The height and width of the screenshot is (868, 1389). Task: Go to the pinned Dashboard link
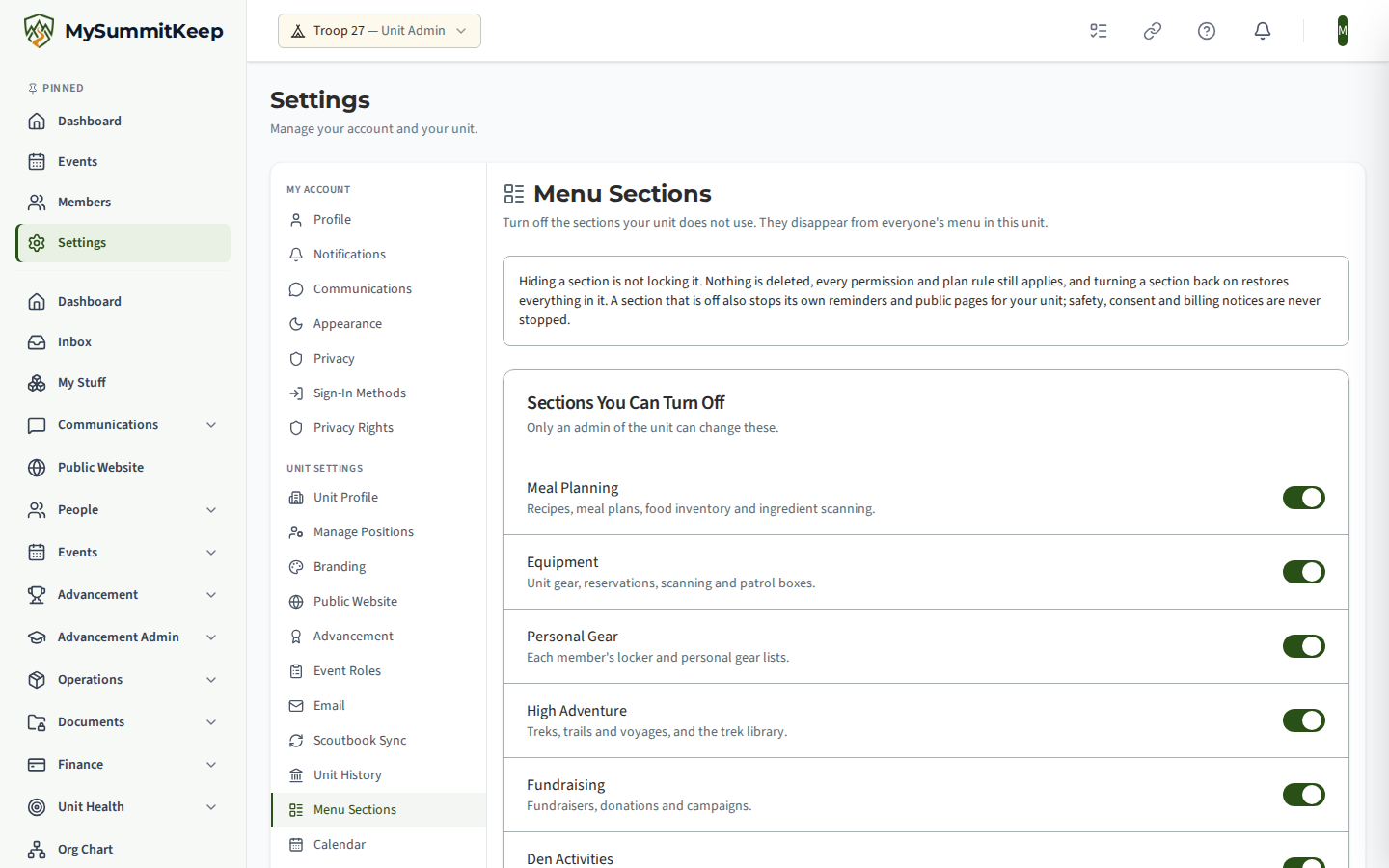coord(123,122)
